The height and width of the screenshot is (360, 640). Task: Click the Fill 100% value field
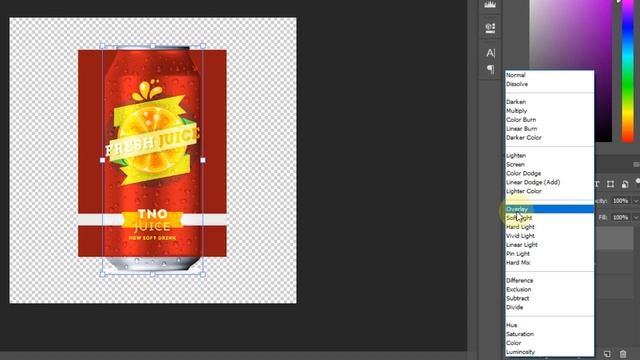[620, 218]
